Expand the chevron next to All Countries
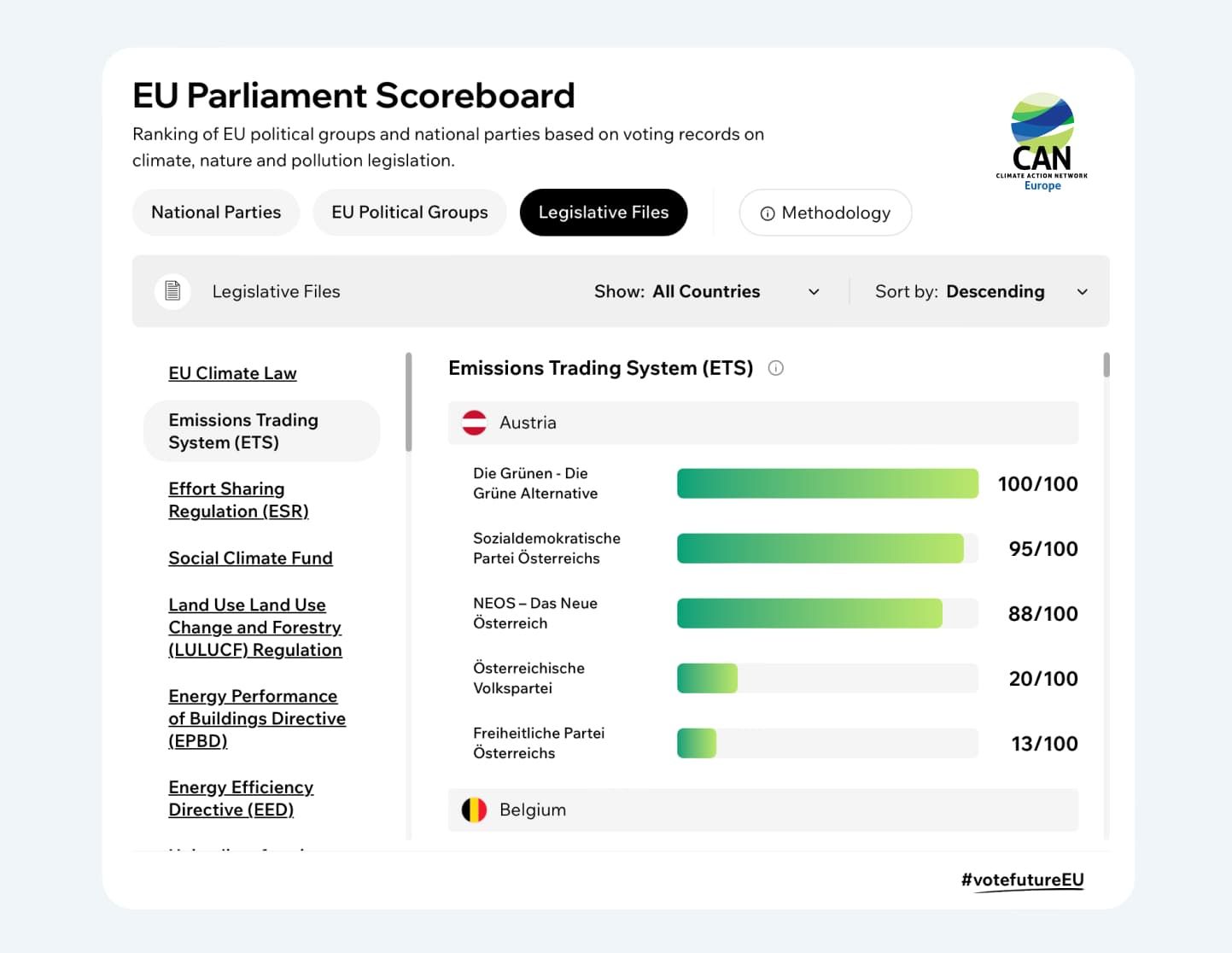 (813, 291)
